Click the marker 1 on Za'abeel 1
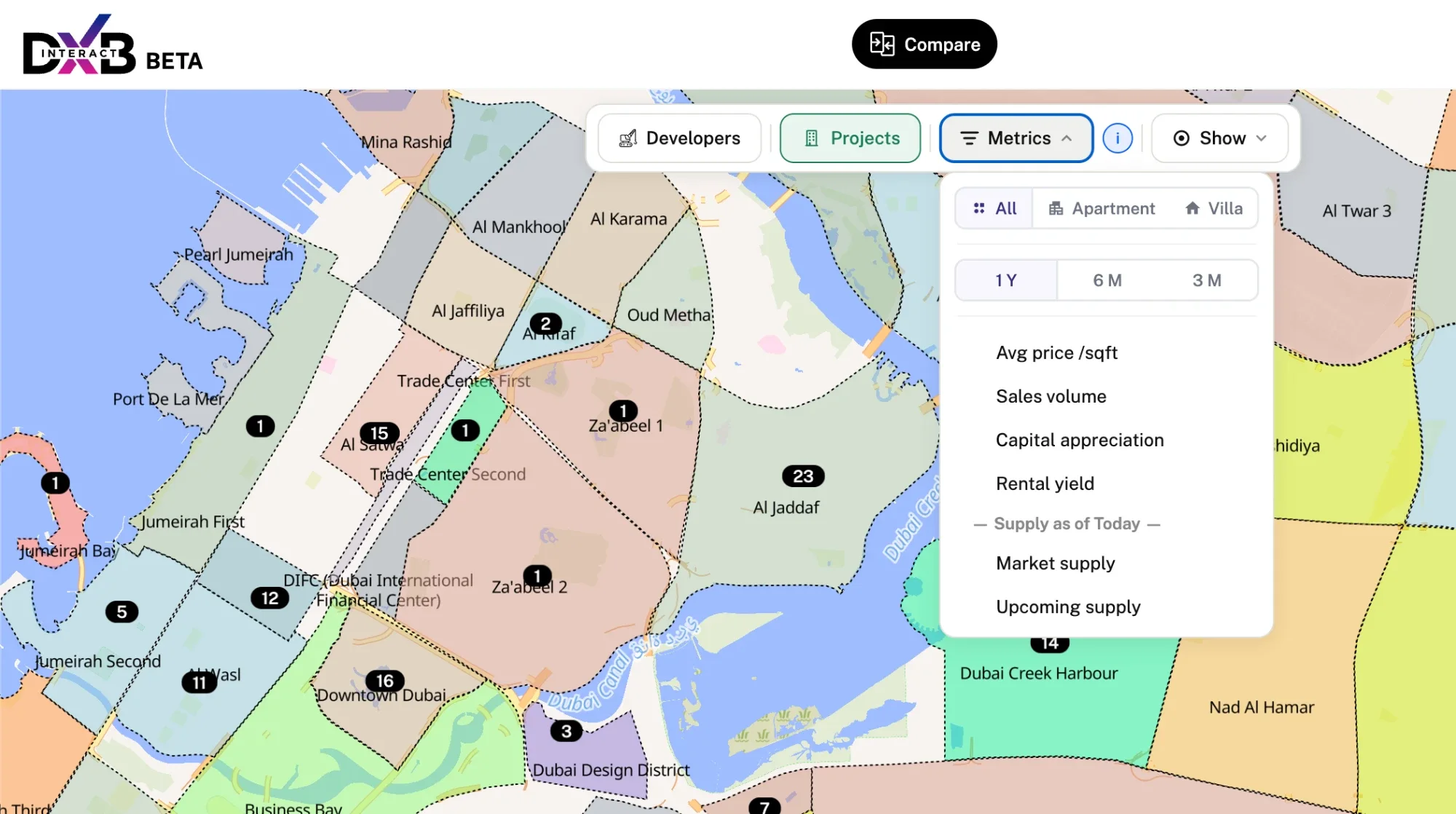Screen dimensions: 1456x814 click(x=623, y=411)
